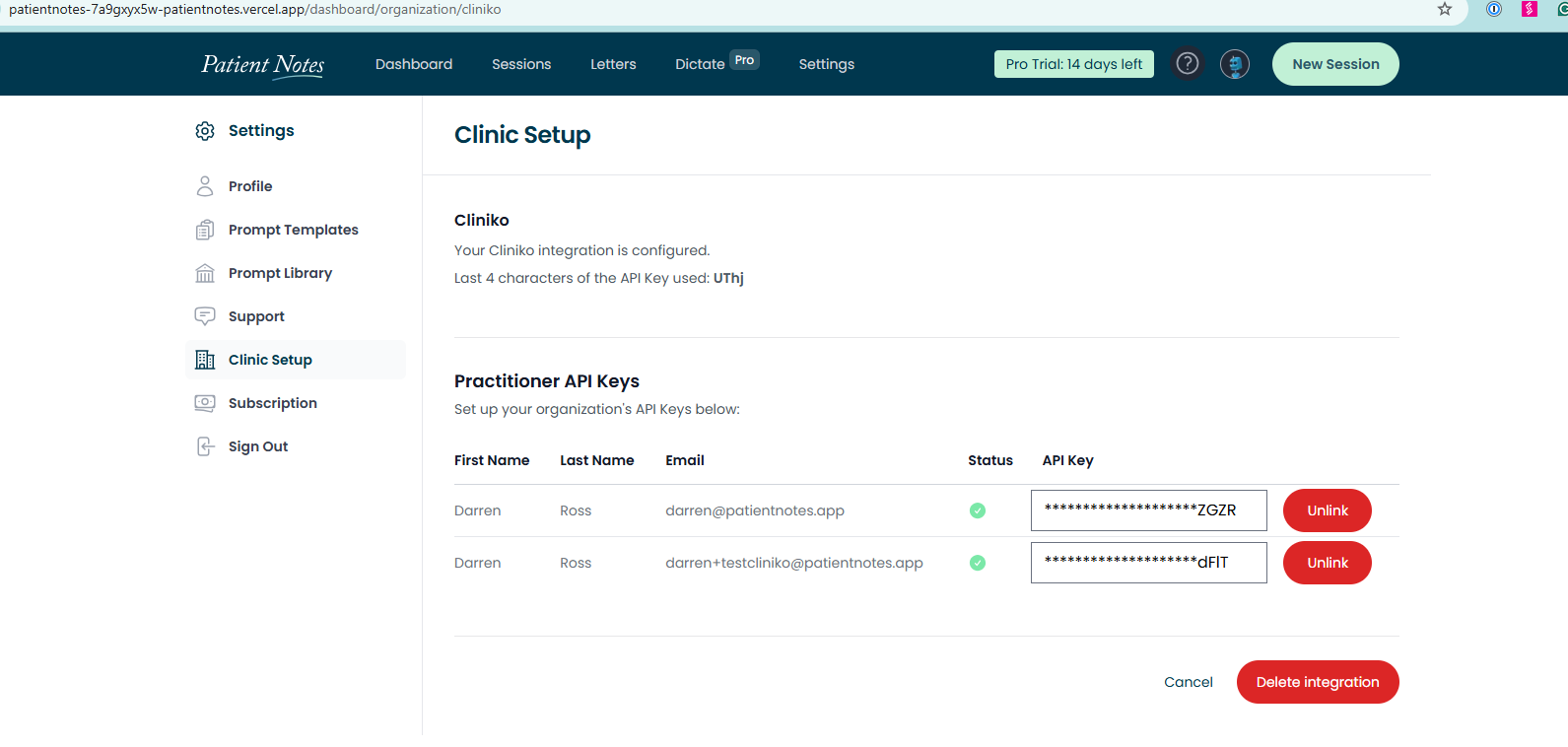Click the Practitioner API Keys heading

(547, 381)
